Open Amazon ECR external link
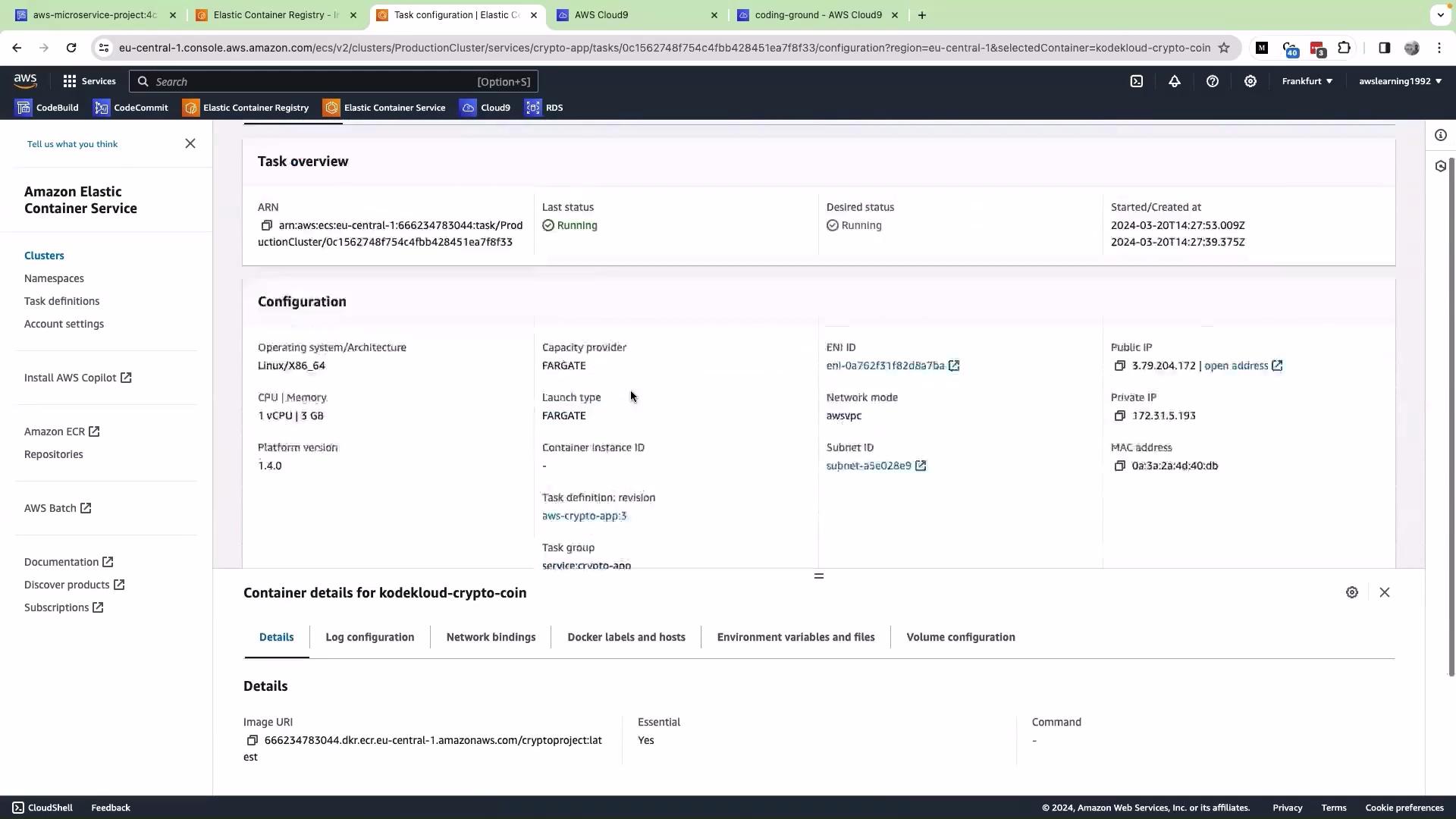1456x819 pixels. [x=61, y=431]
